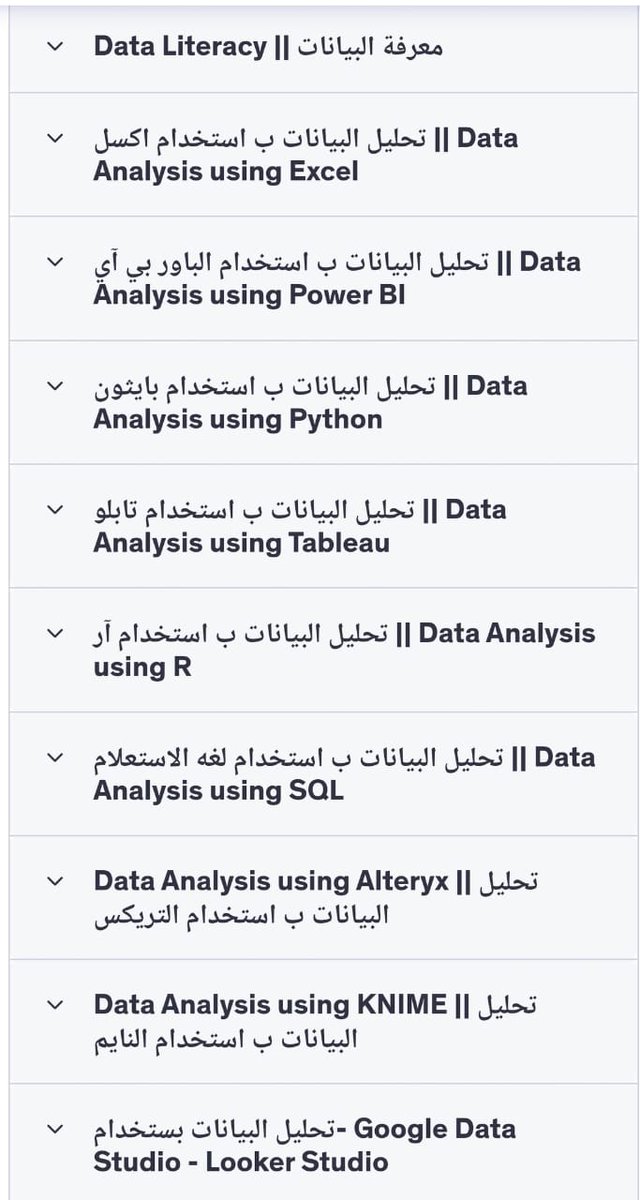Open Data Analysis using SQL title
This screenshot has height=1200, width=640.
pyautogui.click(x=344, y=774)
